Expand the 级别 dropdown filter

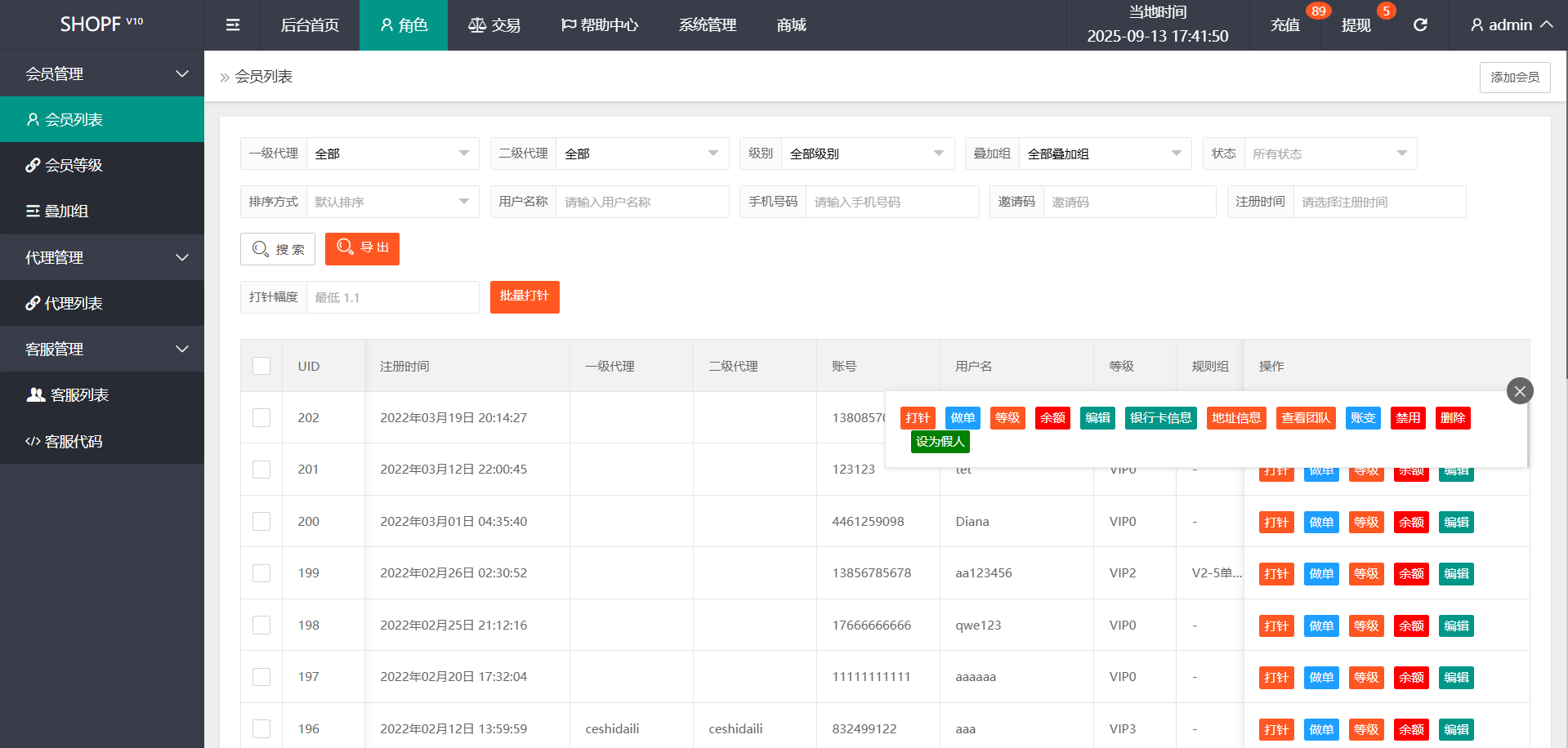(867, 154)
